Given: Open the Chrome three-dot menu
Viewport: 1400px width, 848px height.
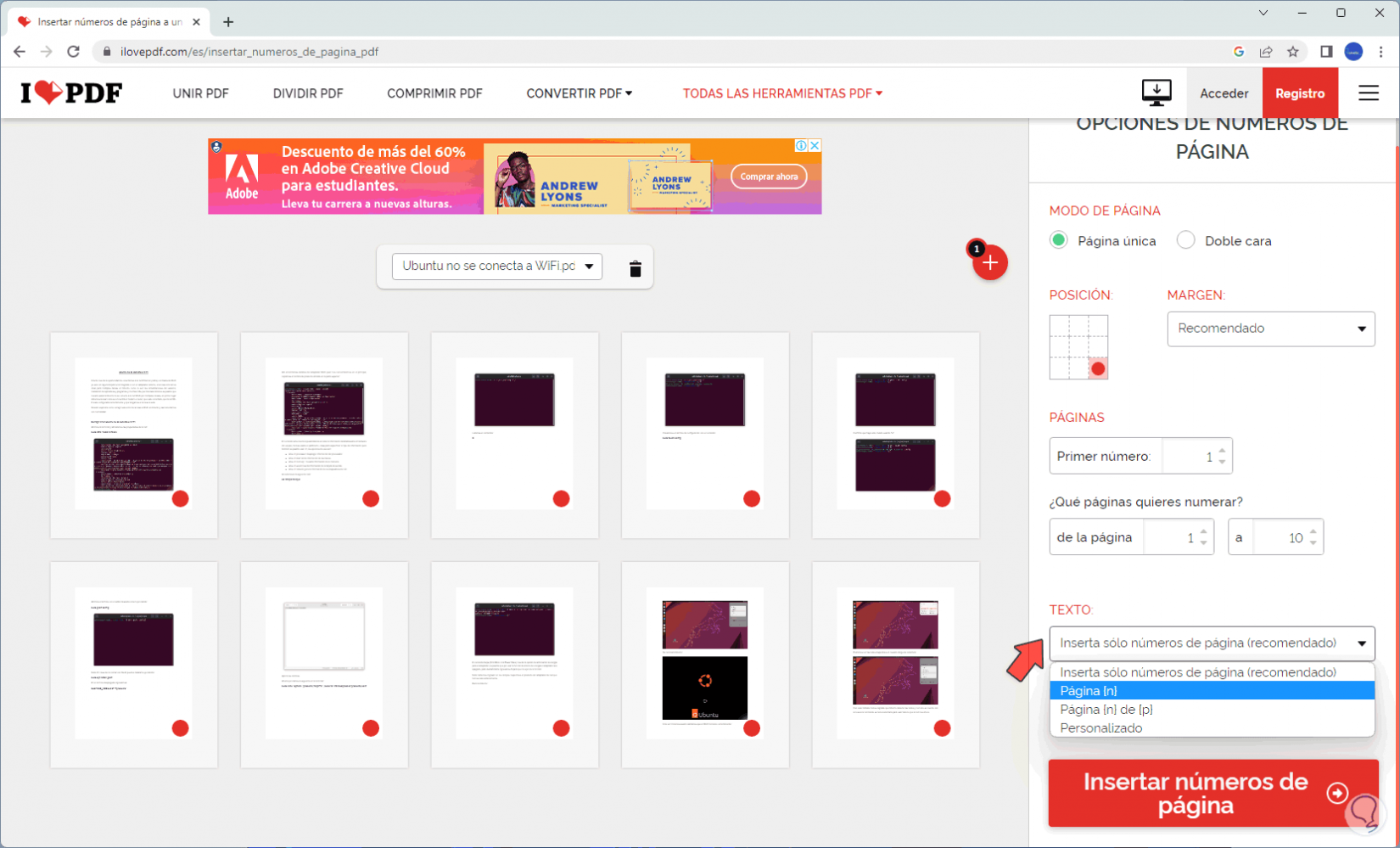Looking at the screenshot, I should click(x=1380, y=52).
